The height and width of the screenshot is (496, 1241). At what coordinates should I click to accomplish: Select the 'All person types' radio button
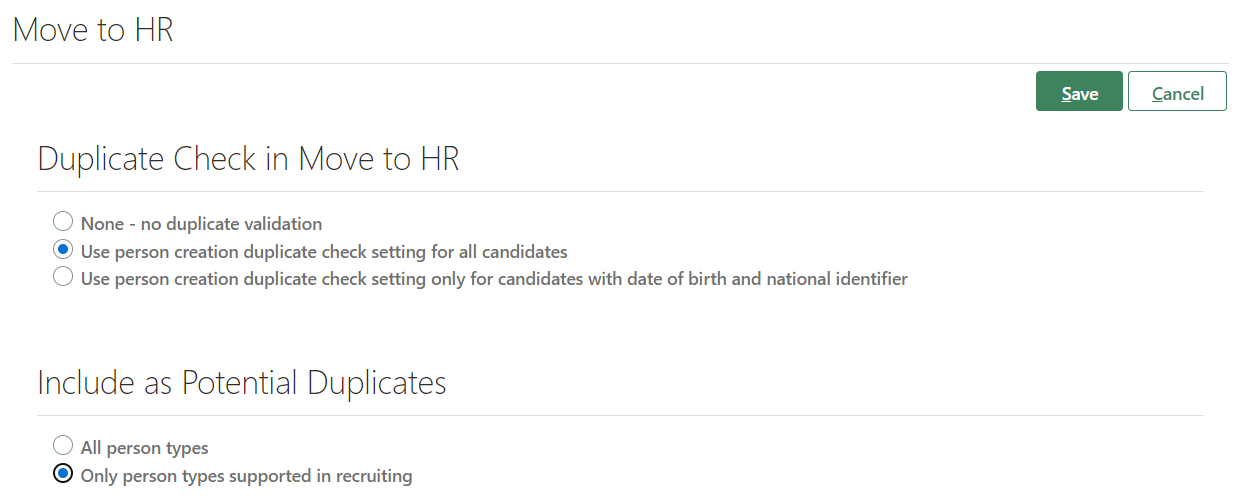[x=63, y=446]
